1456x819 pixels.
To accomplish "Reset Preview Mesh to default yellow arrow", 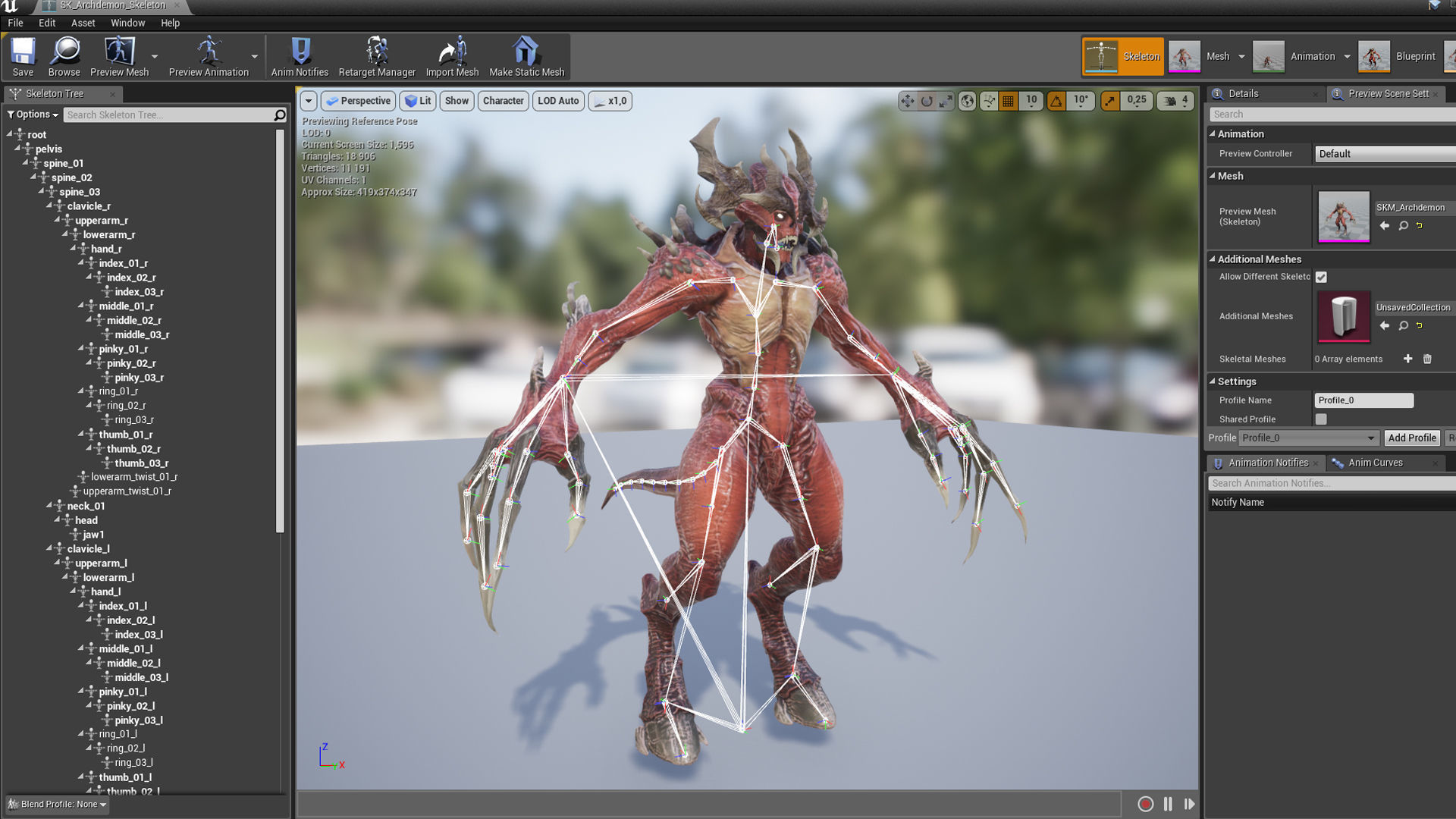I will [x=1420, y=226].
